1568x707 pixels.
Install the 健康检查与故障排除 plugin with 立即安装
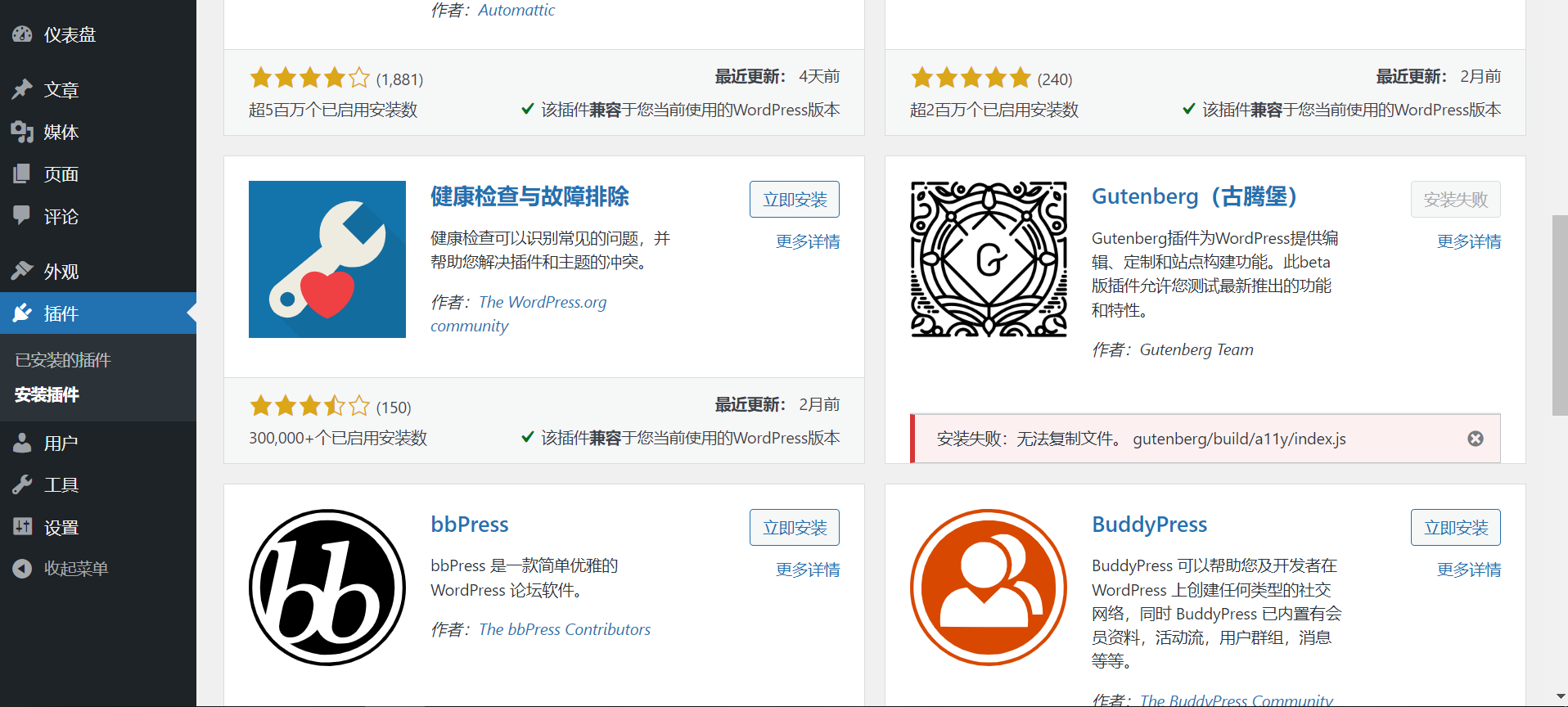(x=795, y=199)
